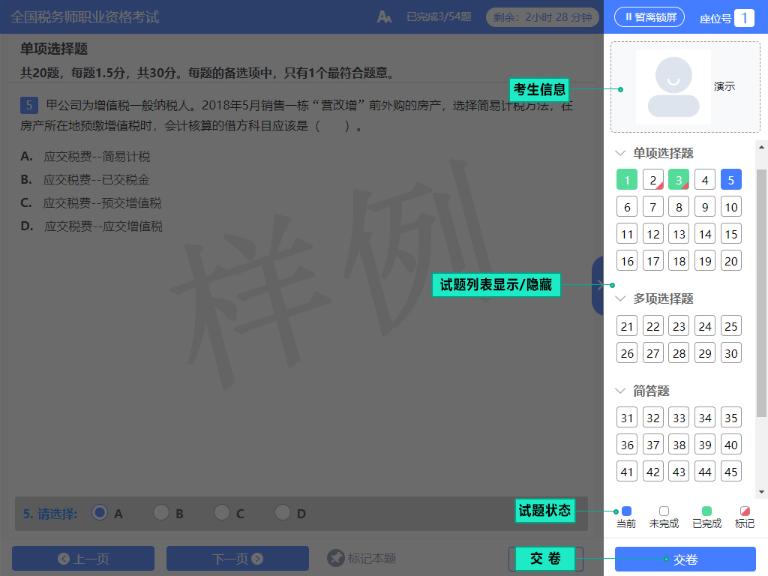Jump to question 21 in multiple choice

pos(627,326)
